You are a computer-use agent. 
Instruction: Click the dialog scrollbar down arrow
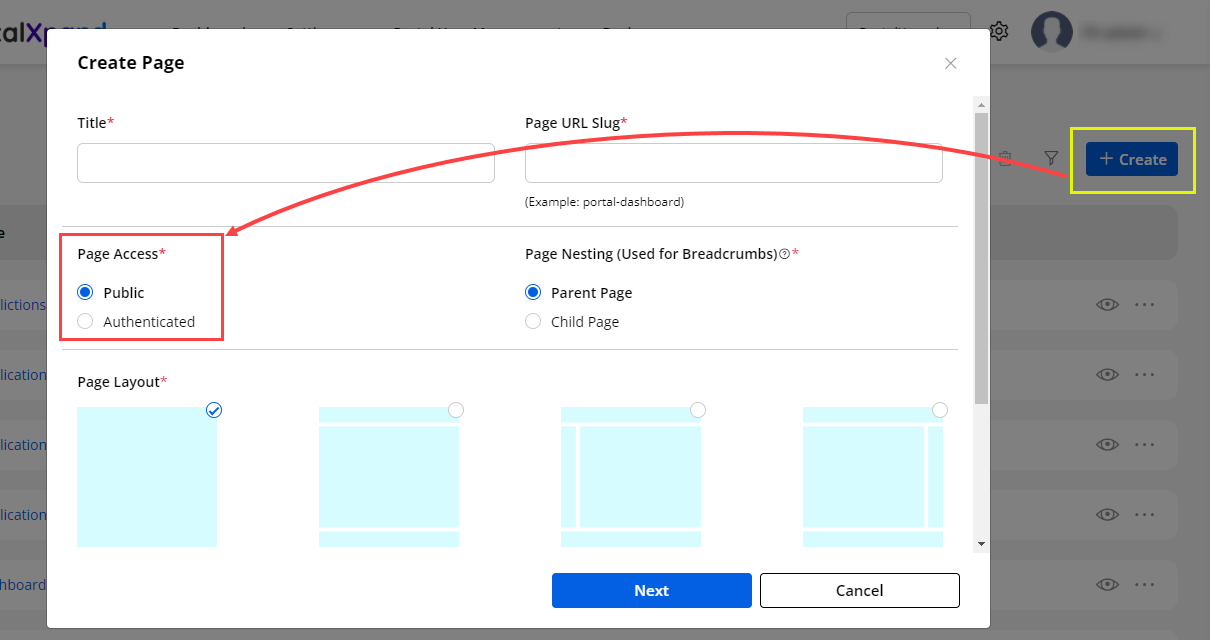[981, 543]
